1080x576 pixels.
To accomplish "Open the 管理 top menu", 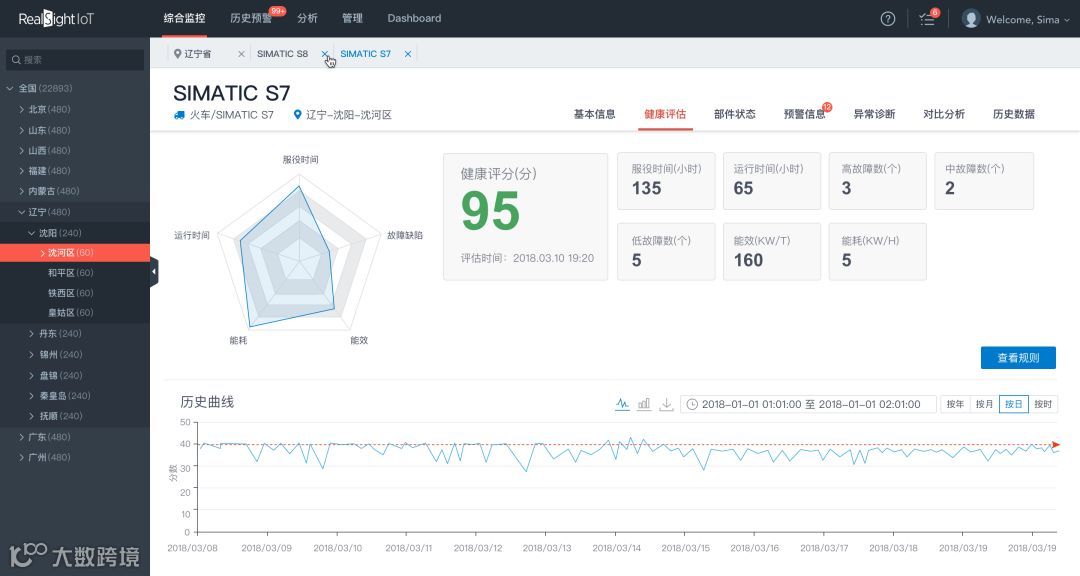I will tap(352, 18).
